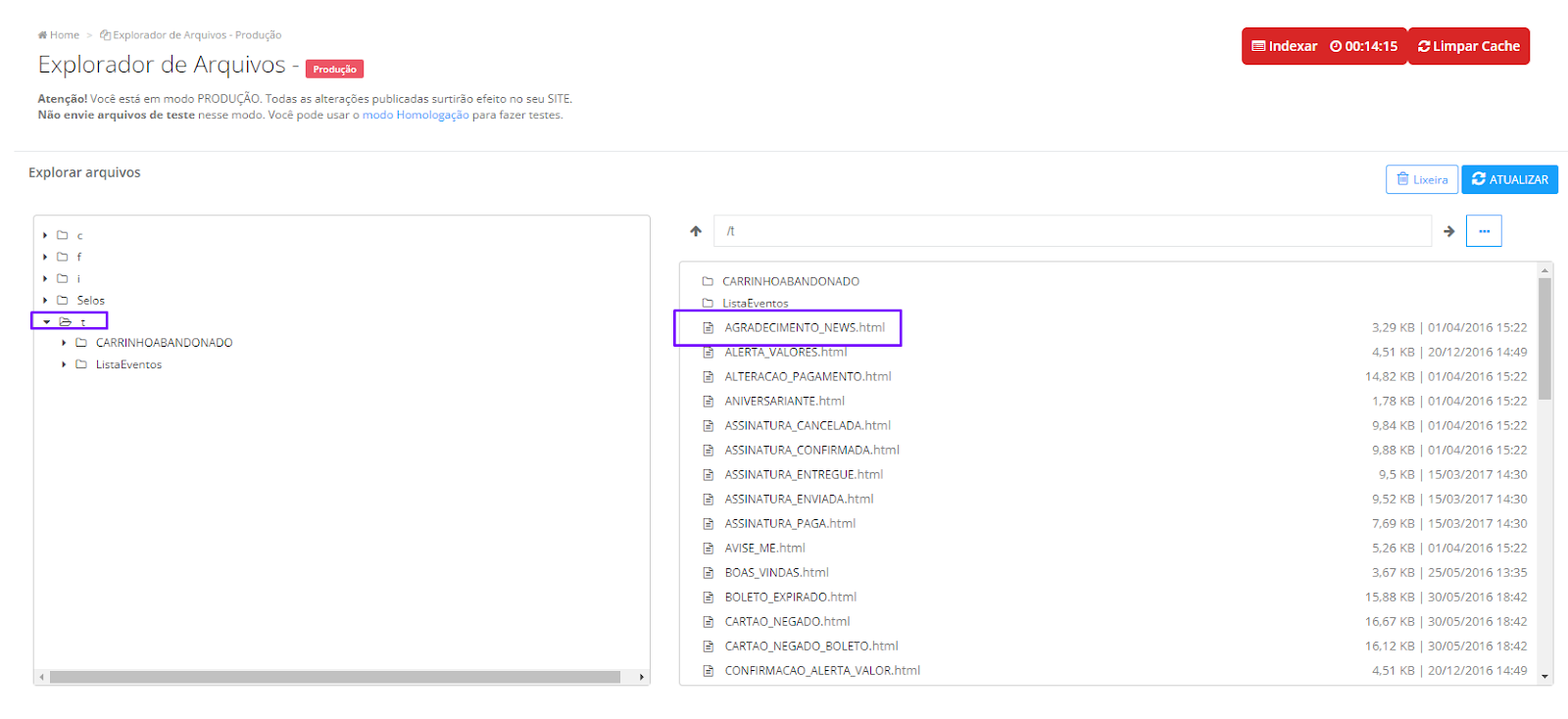The height and width of the screenshot is (719, 1568).
Task: Expand the Selos folder tree node
Action: click(45, 300)
